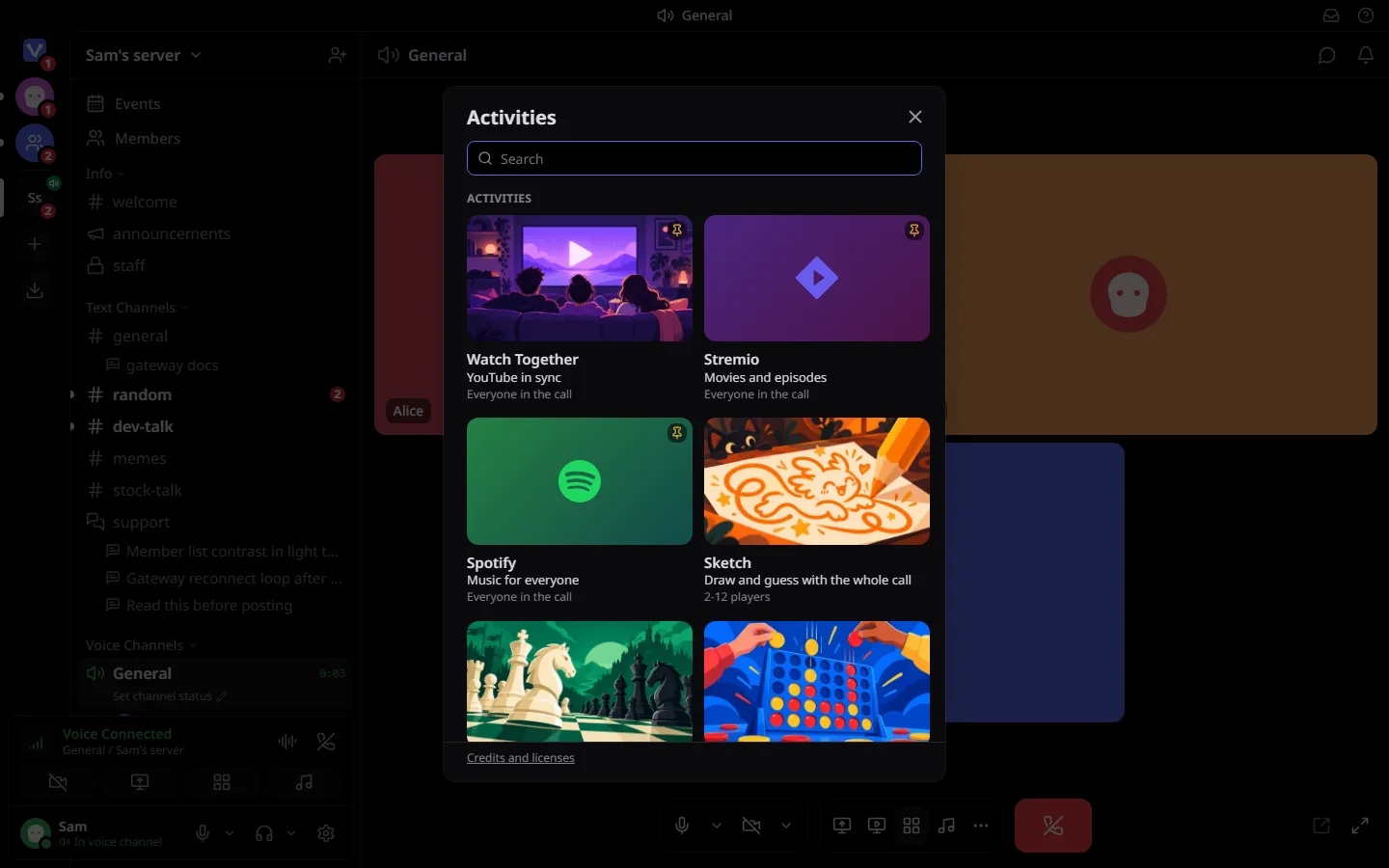Open the soundboard music icon in call bar
1389x868 pixels.
946,826
